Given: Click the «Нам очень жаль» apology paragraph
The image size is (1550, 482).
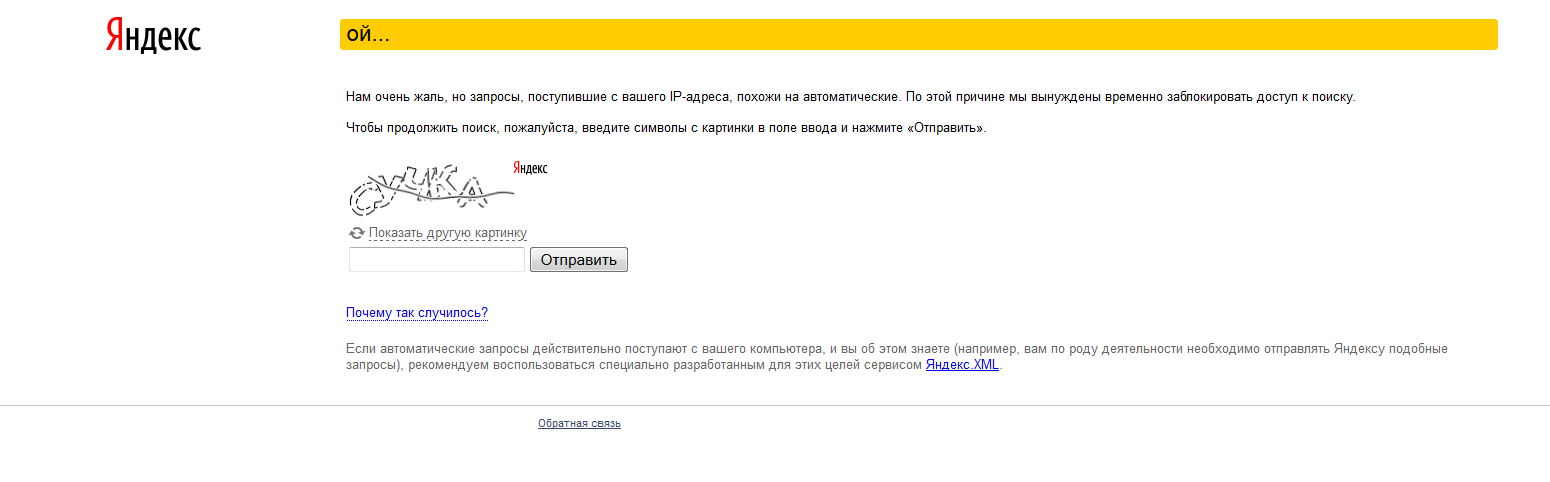Looking at the screenshot, I should pos(850,97).
